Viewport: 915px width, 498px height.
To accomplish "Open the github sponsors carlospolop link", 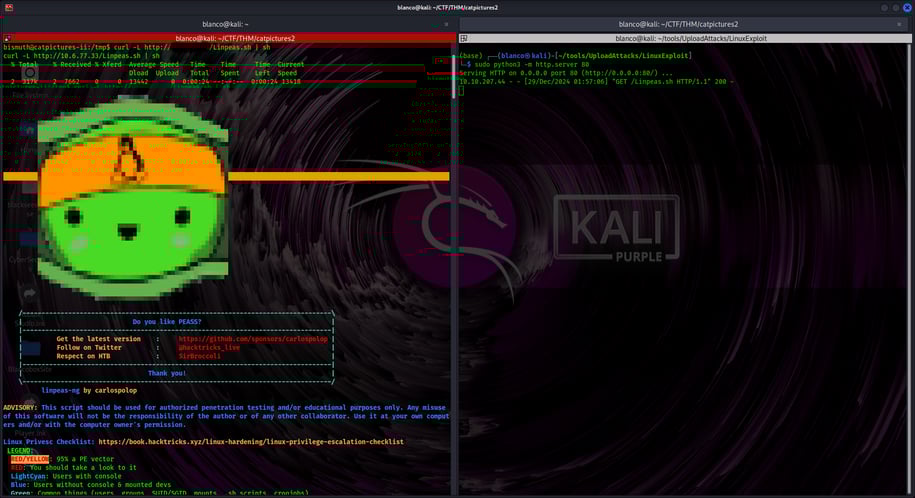I will (253, 339).
